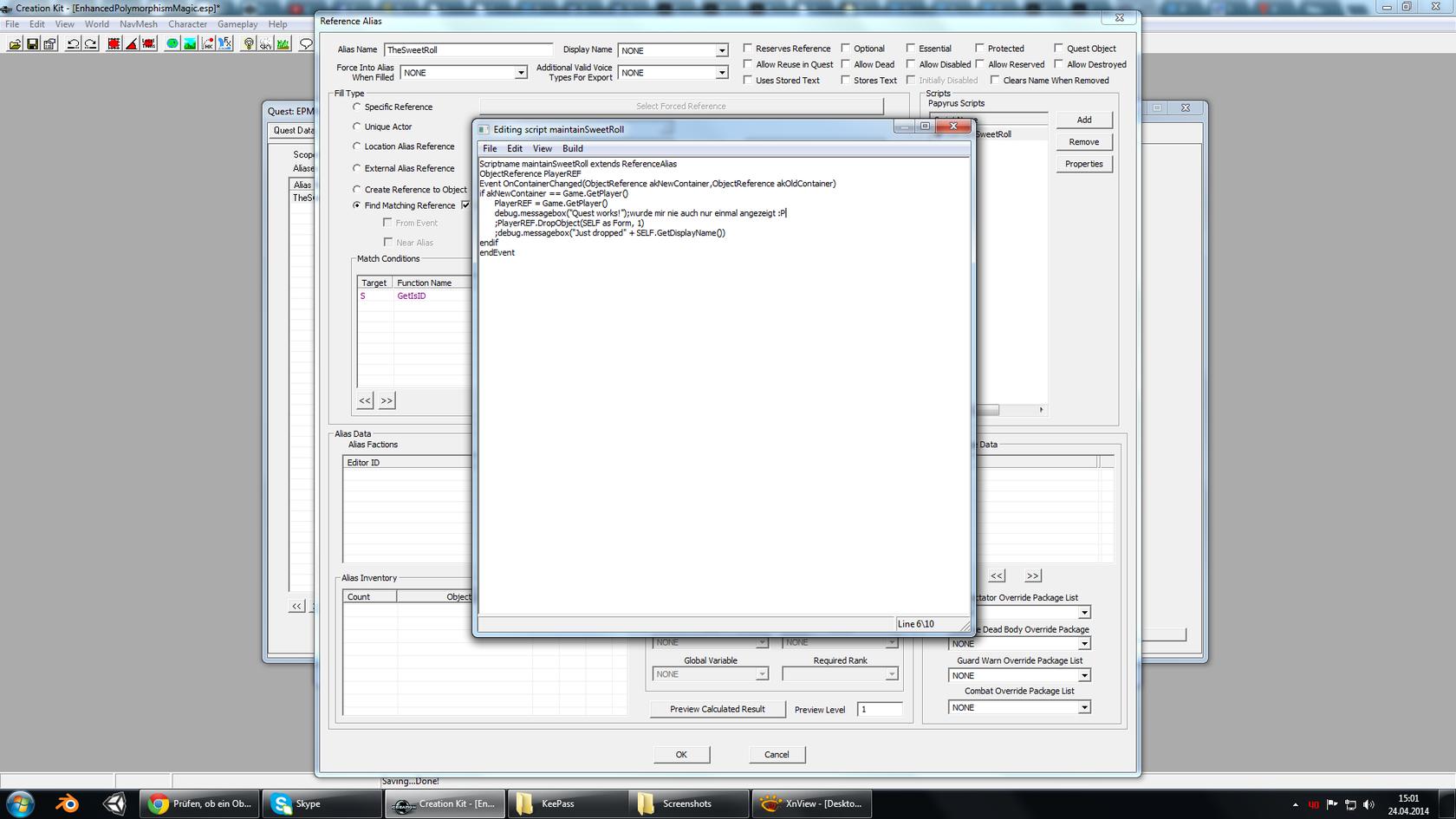Open Combat Override Package List dropdown

coord(1083,707)
